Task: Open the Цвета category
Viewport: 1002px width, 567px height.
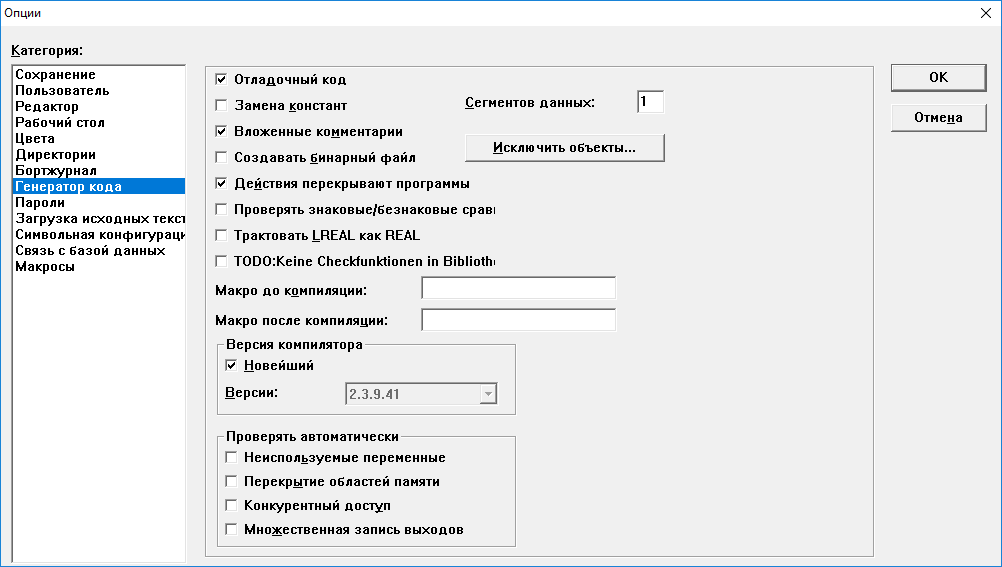Action: pos(35,139)
